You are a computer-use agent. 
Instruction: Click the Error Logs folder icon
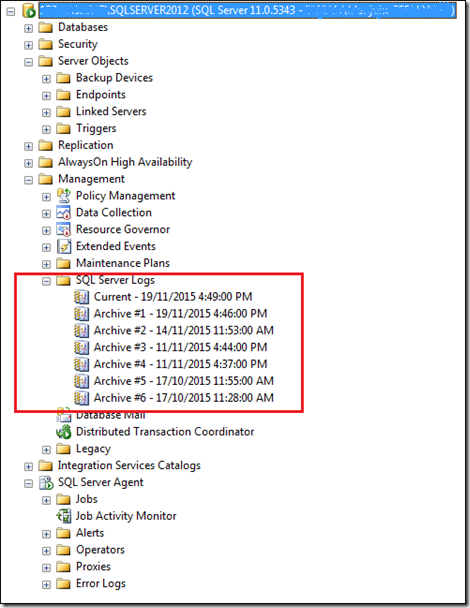click(x=63, y=584)
